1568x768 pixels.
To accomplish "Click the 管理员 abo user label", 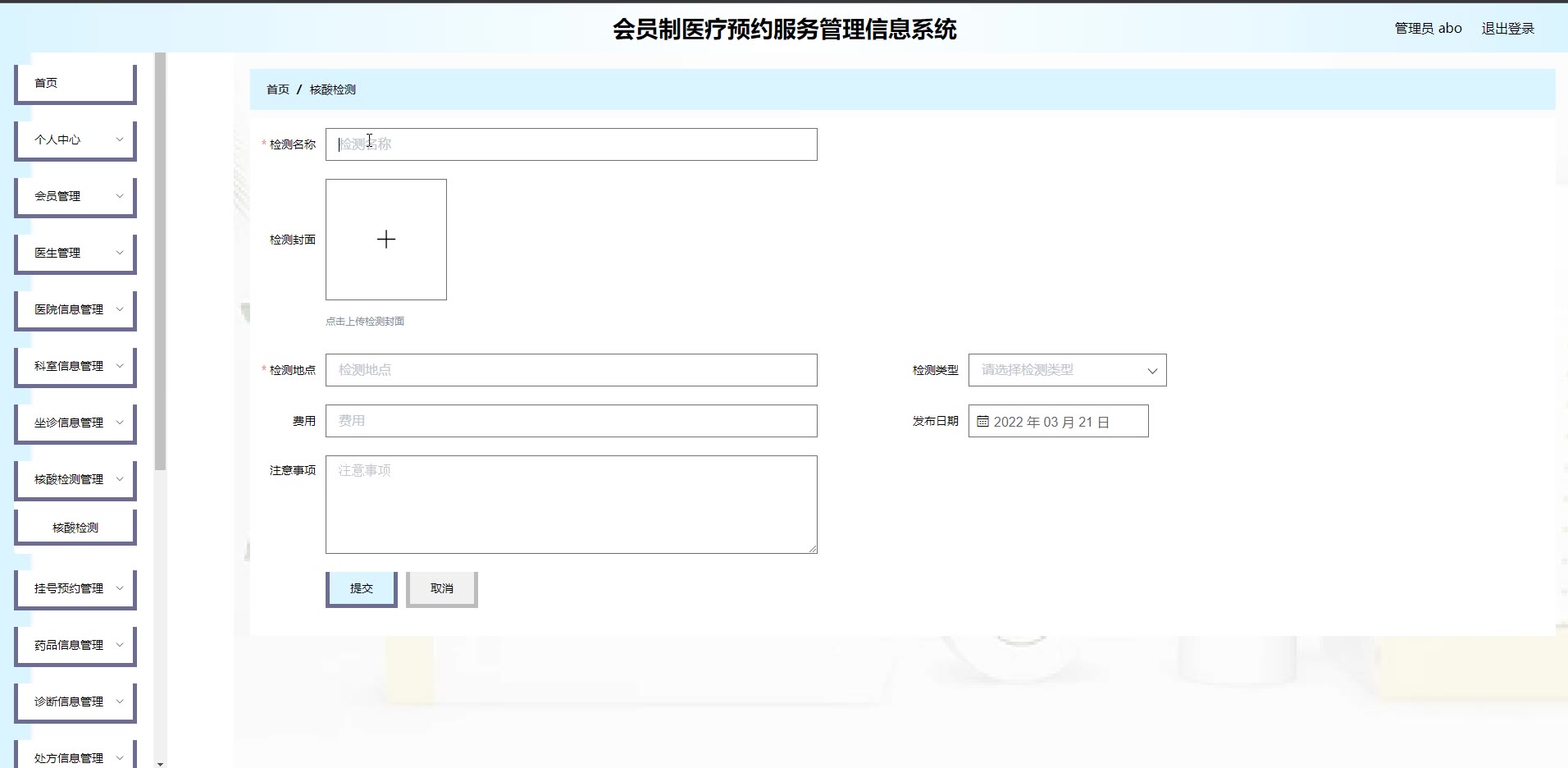I will click(1428, 29).
